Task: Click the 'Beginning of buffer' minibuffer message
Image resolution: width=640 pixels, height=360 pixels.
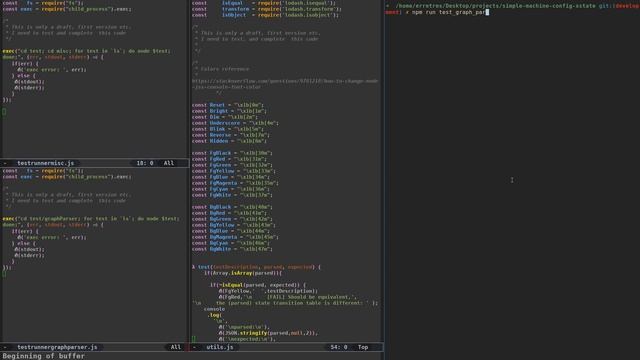Action: click(44, 356)
